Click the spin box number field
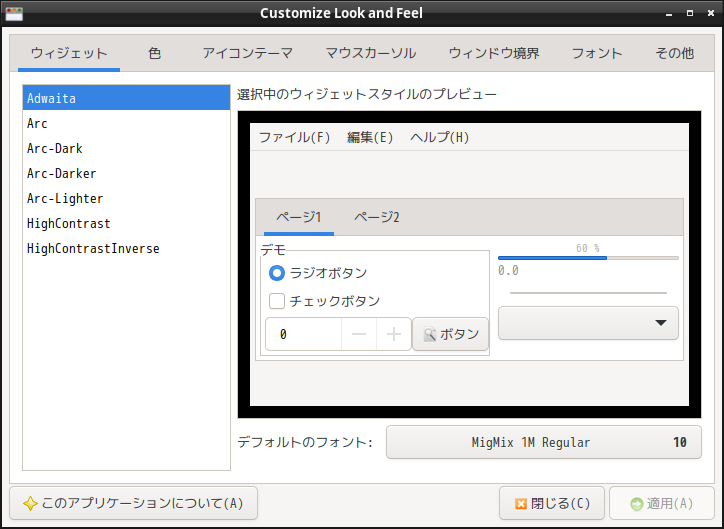Screen dimensions: 724x529 (x=304, y=335)
